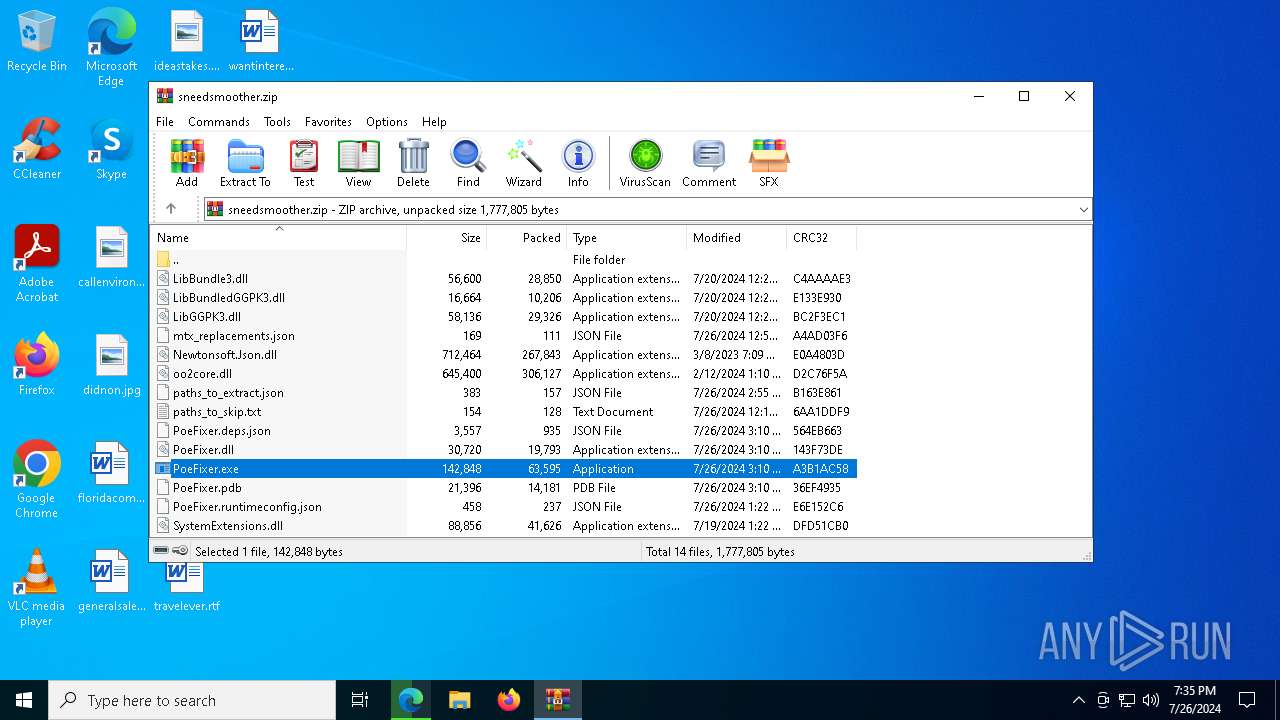
Task: Open the Help menu
Action: pos(434,122)
